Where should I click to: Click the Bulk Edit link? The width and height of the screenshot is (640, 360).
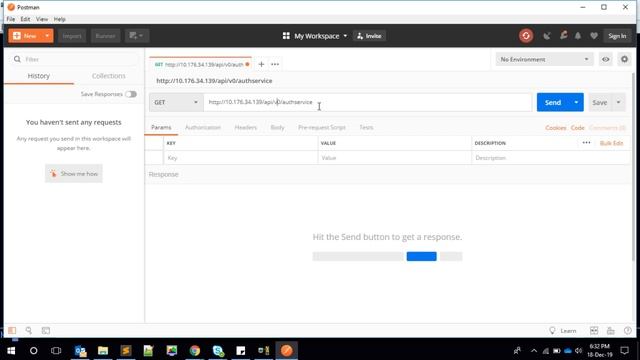611,143
